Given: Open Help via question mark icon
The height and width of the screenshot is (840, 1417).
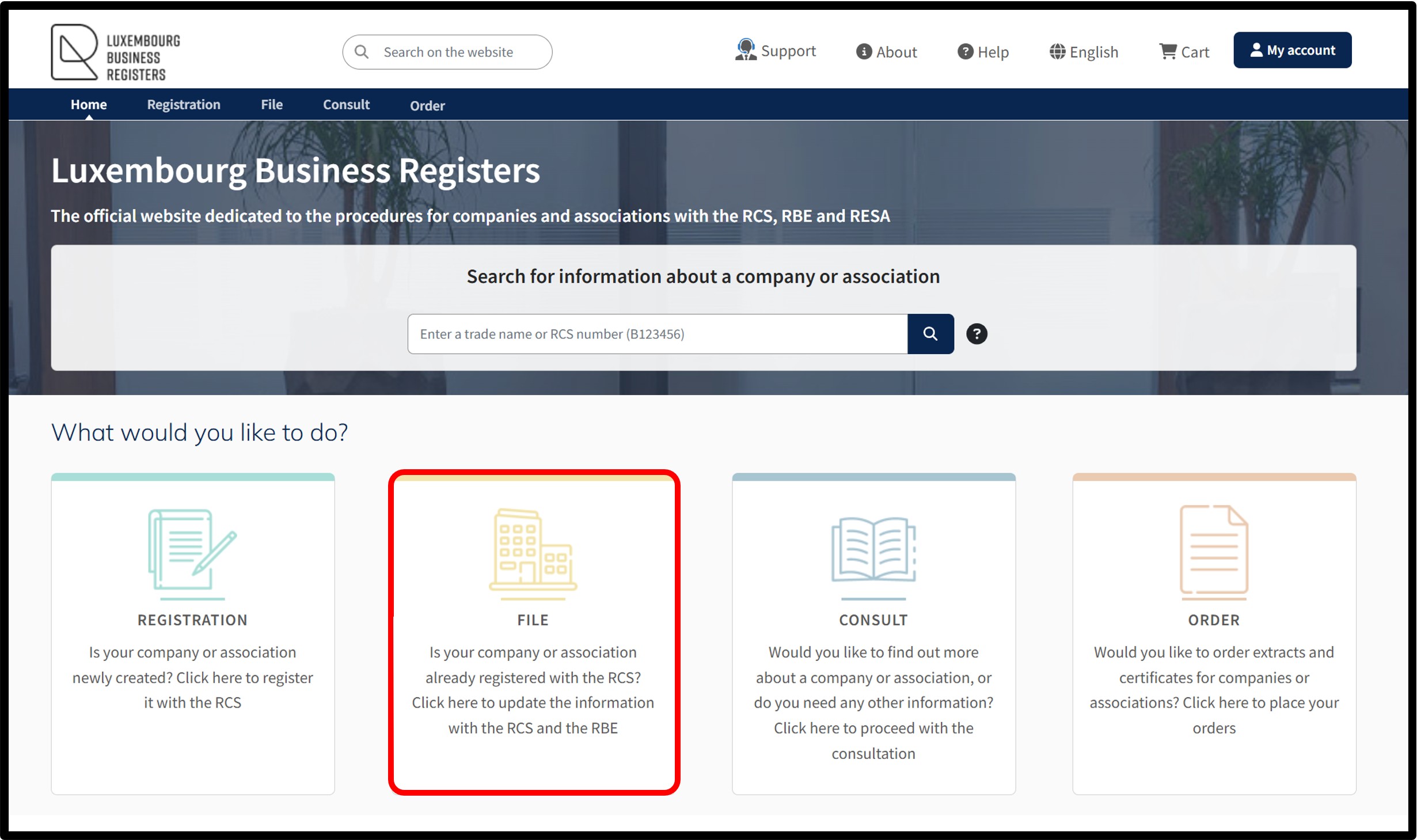Looking at the screenshot, I should coord(965,52).
